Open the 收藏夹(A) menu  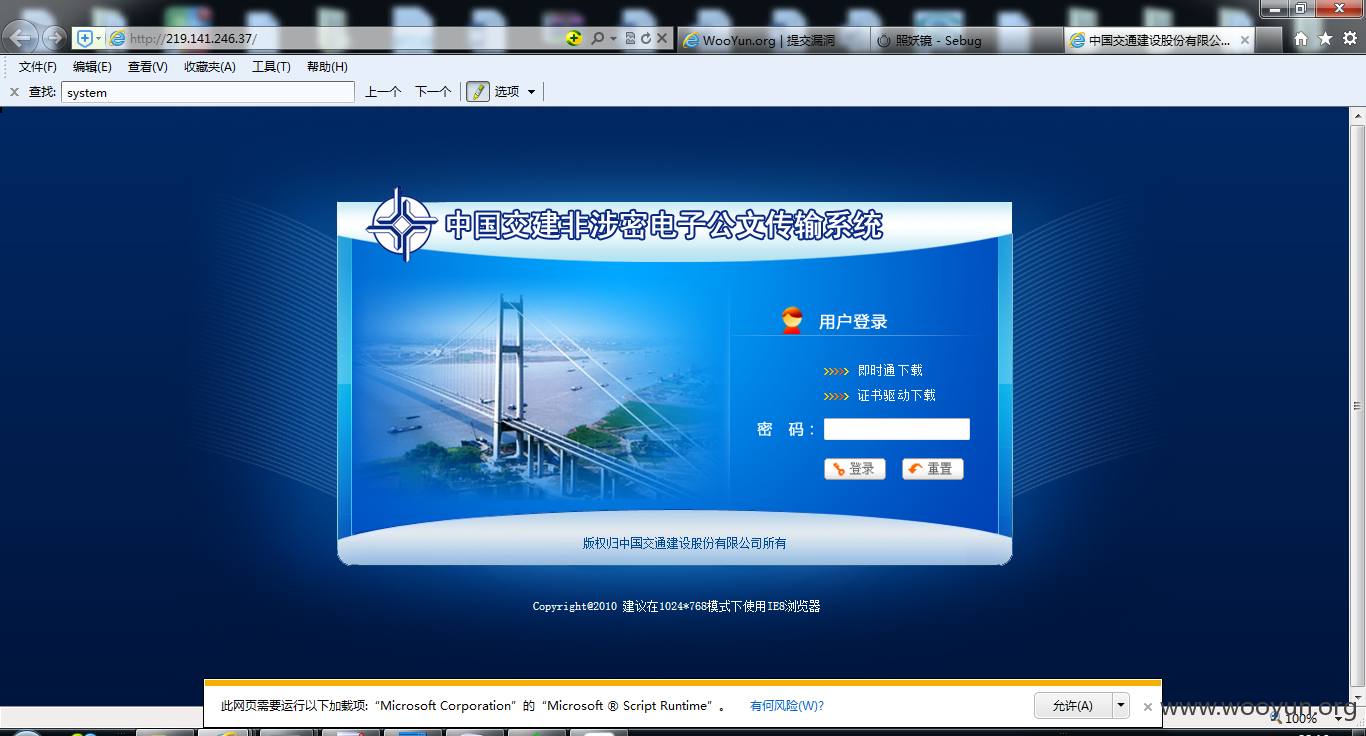click(x=209, y=67)
